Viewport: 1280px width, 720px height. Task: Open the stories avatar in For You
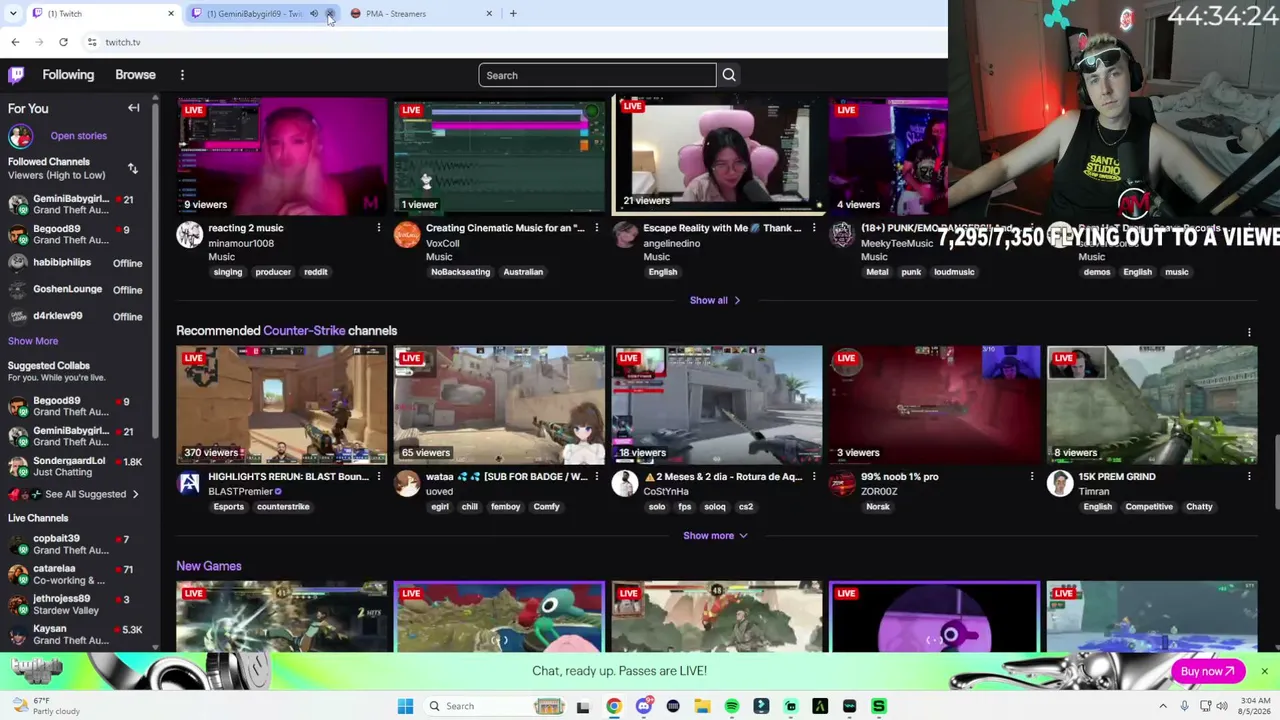pyautogui.click(x=20, y=136)
